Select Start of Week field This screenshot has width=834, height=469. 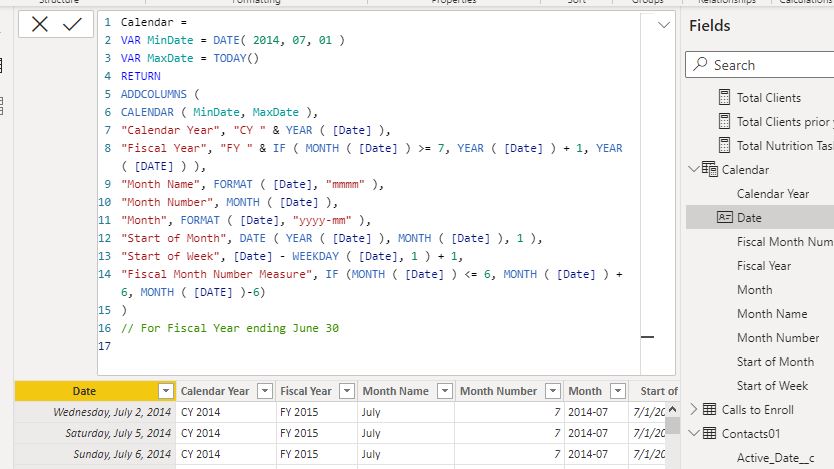(772, 386)
